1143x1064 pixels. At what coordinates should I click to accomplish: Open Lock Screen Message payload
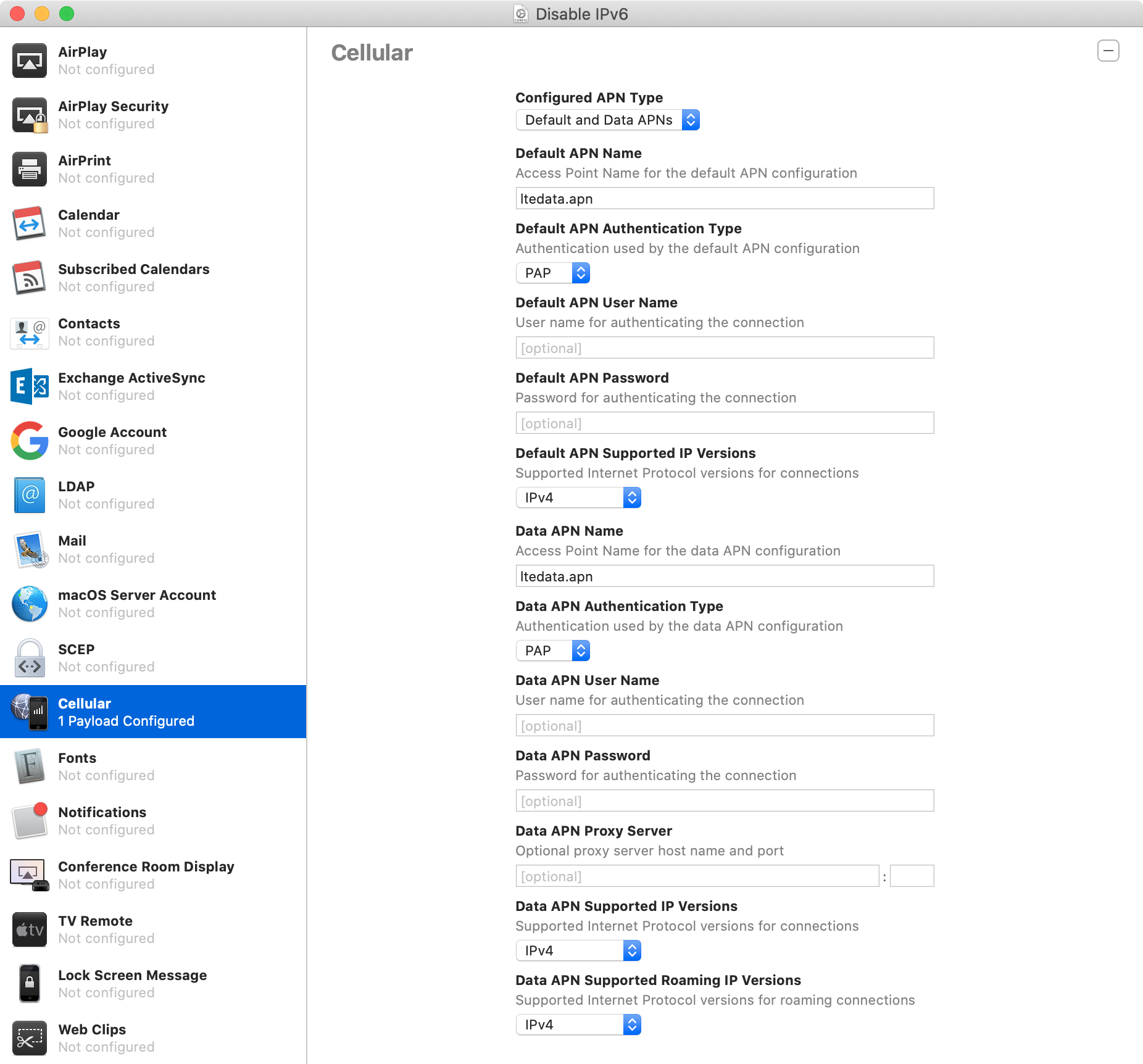coord(153,984)
